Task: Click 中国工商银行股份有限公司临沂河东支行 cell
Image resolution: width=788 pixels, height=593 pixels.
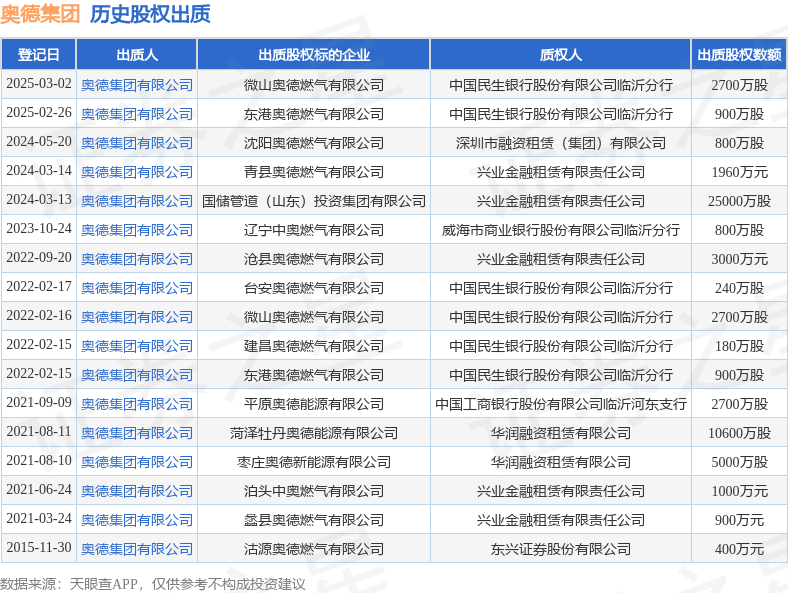Action: [561, 404]
